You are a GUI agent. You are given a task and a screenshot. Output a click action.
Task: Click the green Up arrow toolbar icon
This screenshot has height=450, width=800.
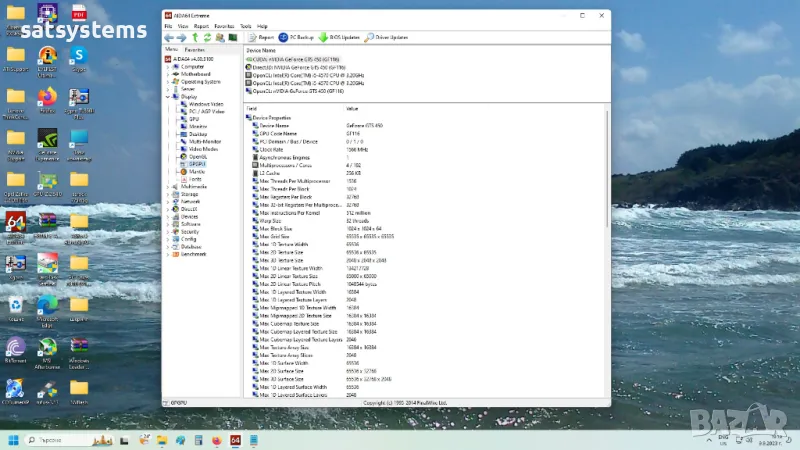click(195, 37)
